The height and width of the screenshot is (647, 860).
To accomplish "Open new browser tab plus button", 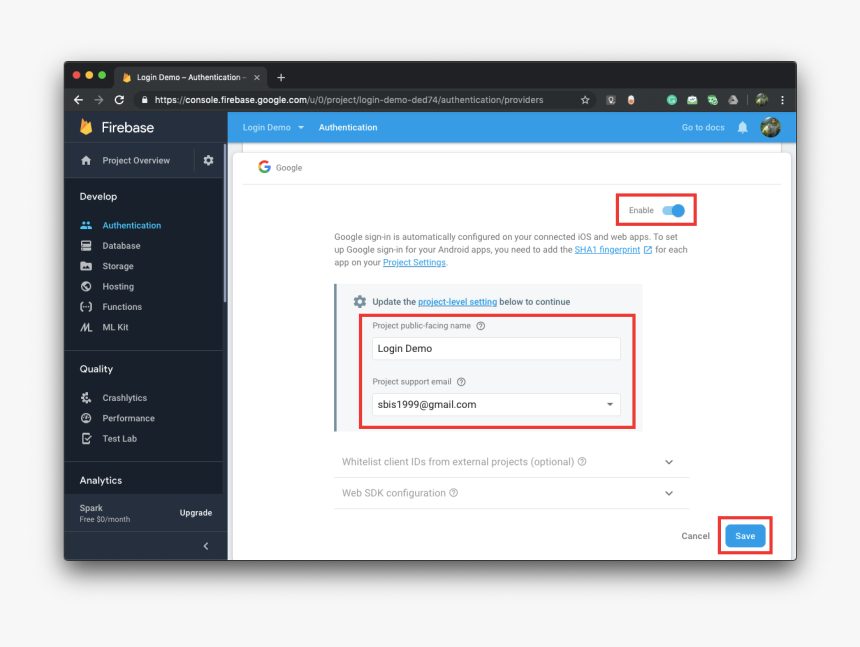I will pyautogui.click(x=281, y=77).
